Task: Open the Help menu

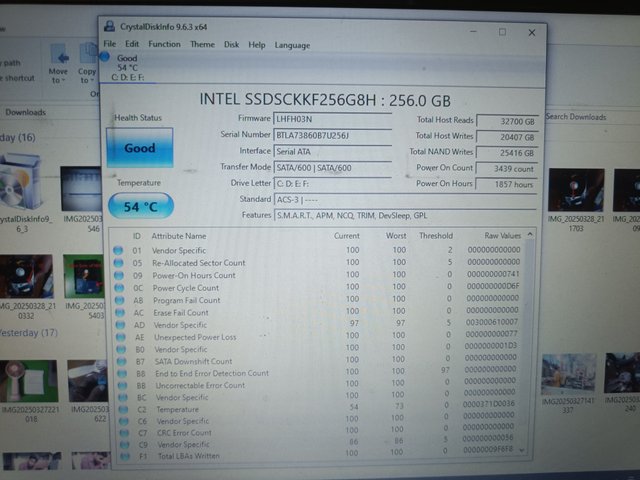Action: 256,44
